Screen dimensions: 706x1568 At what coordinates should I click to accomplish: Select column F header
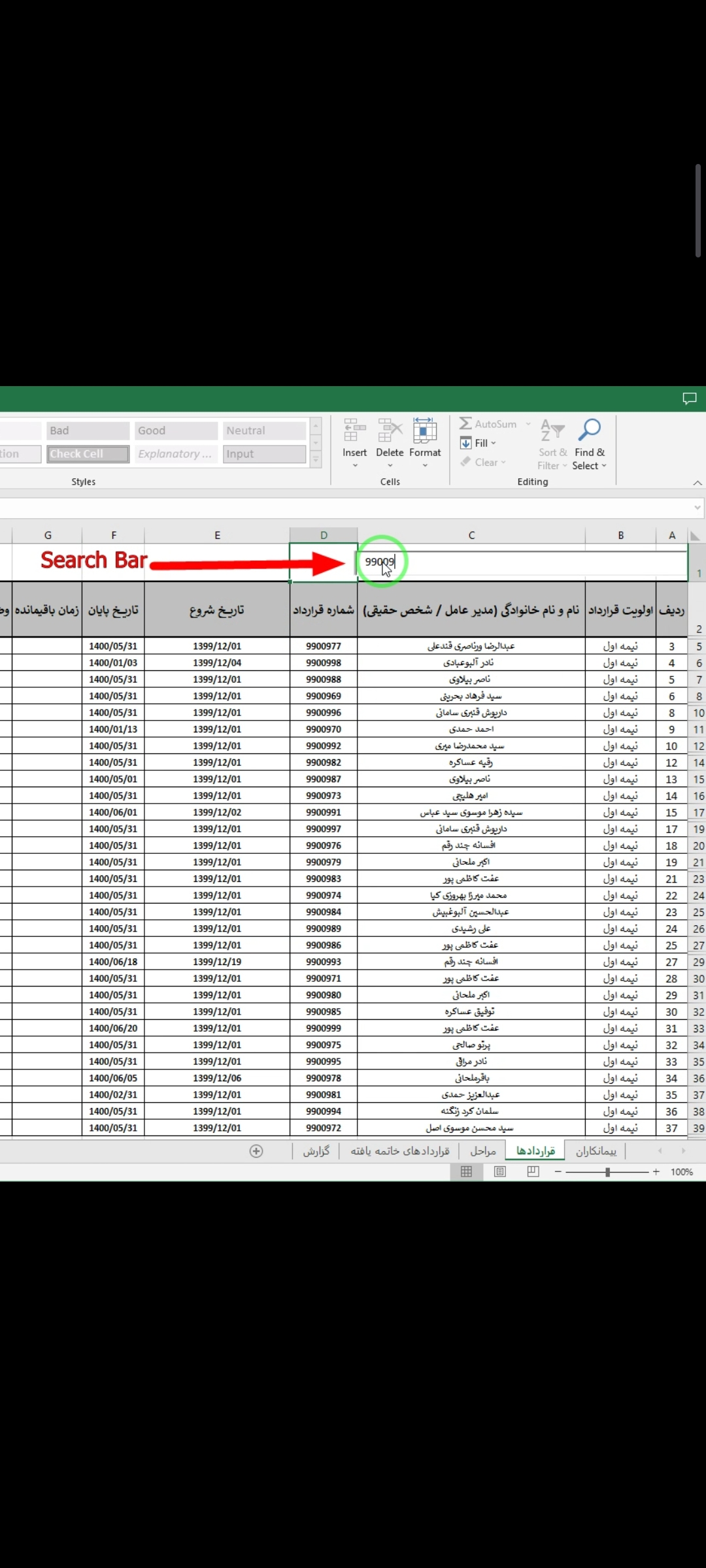(114, 535)
